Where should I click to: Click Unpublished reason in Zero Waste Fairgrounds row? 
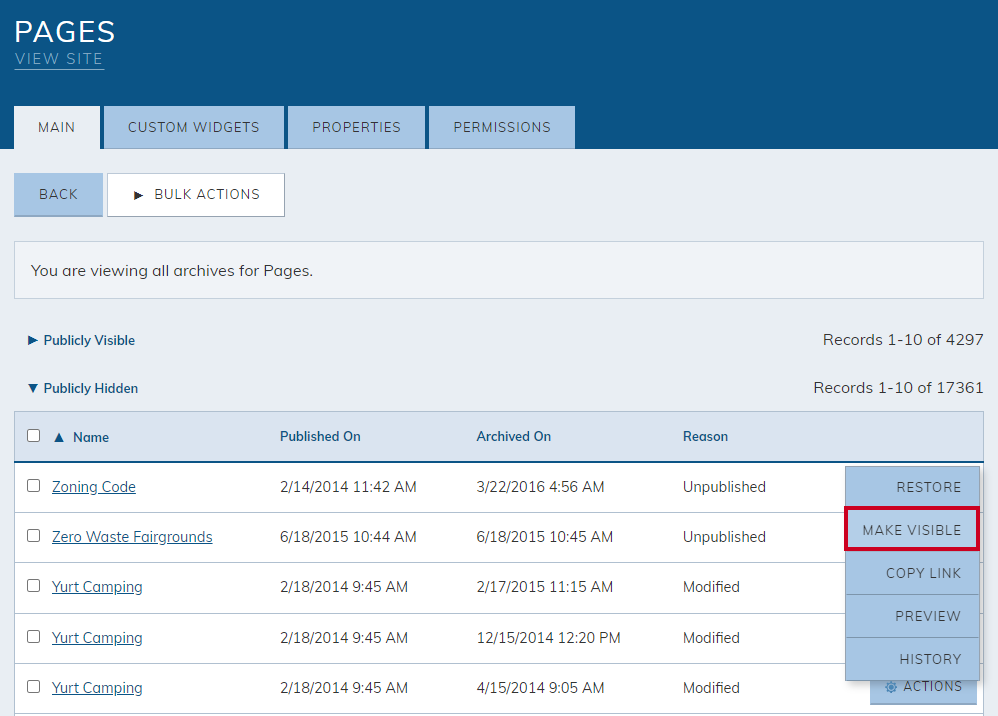coord(724,537)
